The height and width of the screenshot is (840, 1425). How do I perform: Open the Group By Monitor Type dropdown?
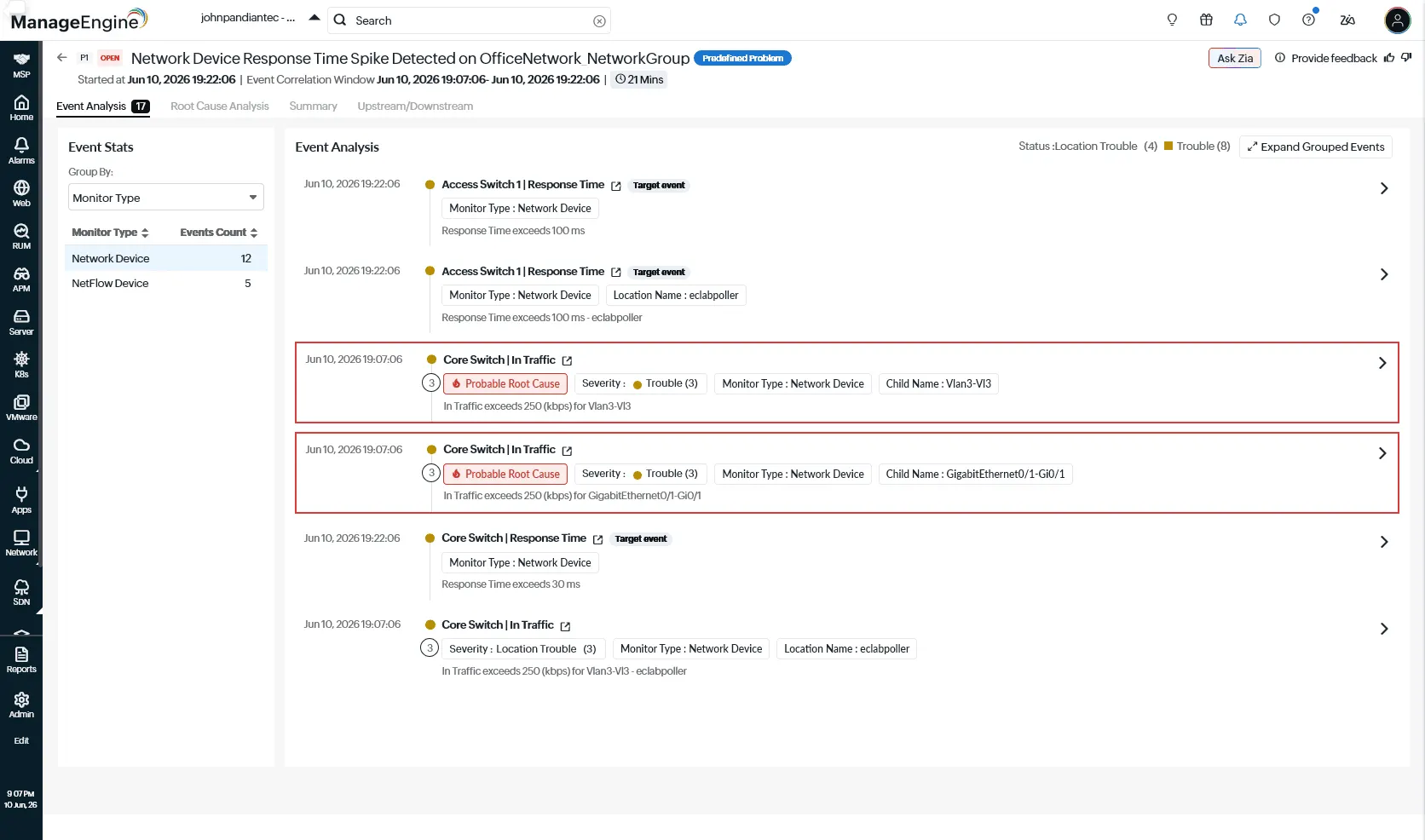click(x=166, y=198)
